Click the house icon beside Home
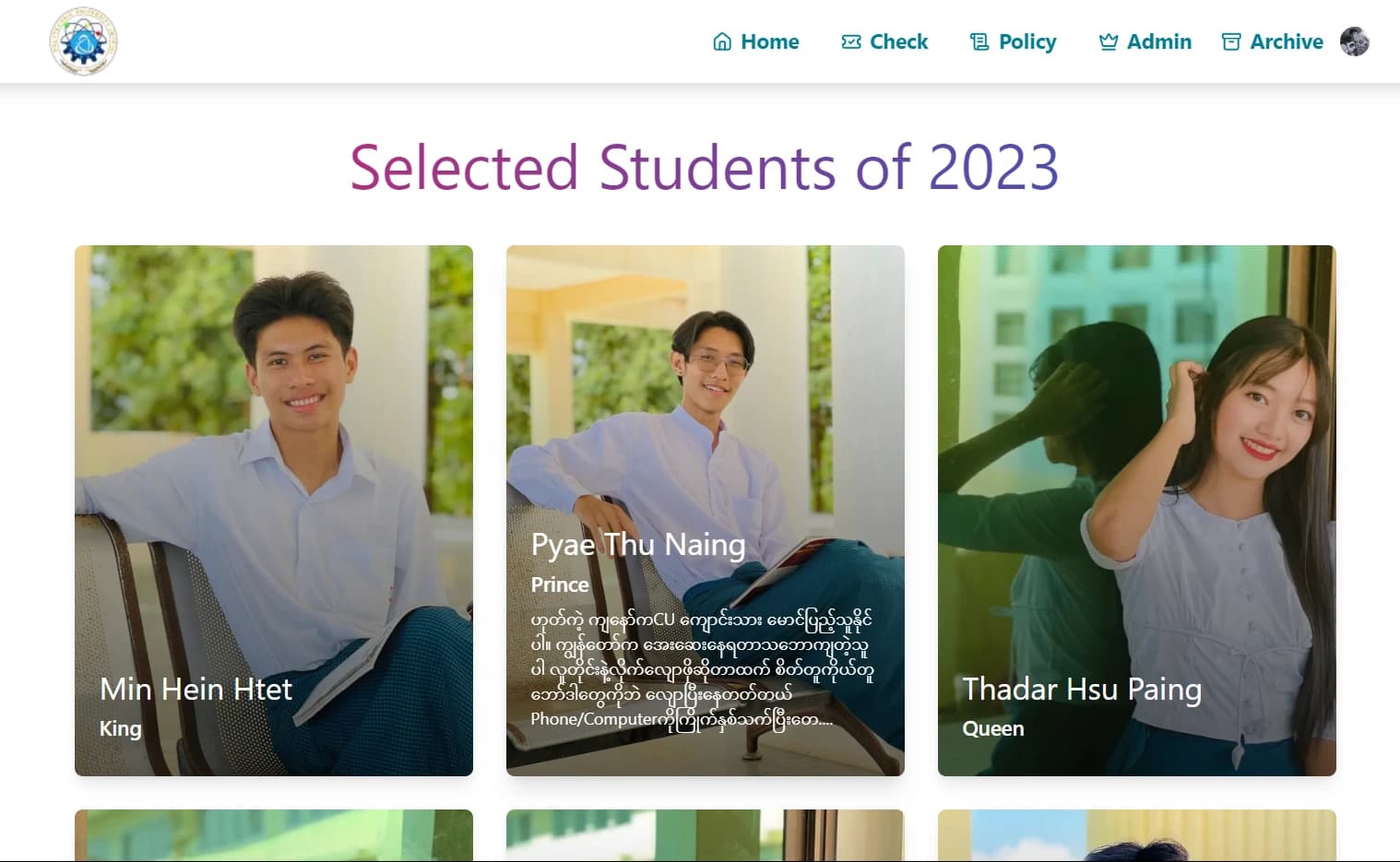The width and height of the screenshot is (1400, 862). point(722,41)
